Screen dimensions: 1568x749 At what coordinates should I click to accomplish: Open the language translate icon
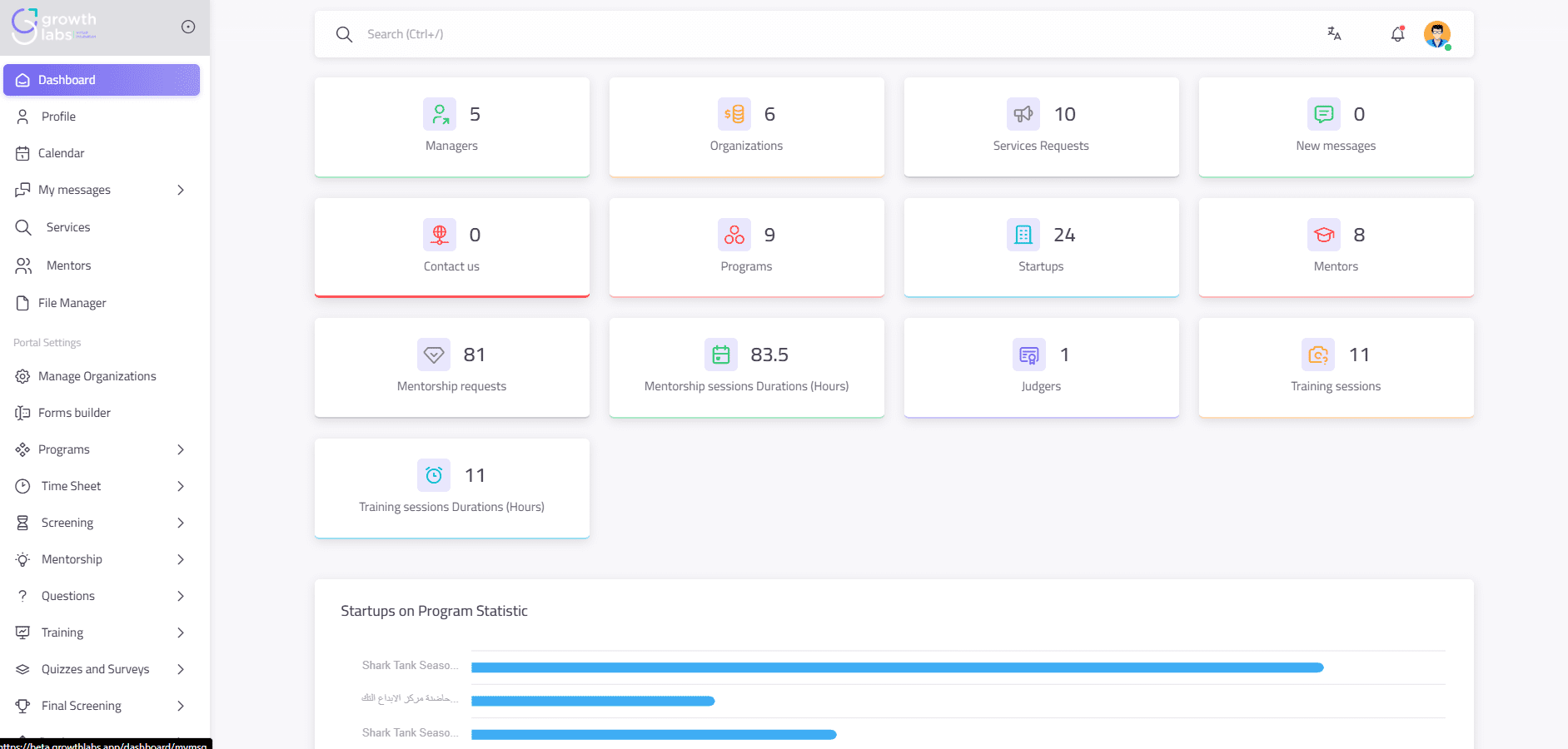(1334, 34)
